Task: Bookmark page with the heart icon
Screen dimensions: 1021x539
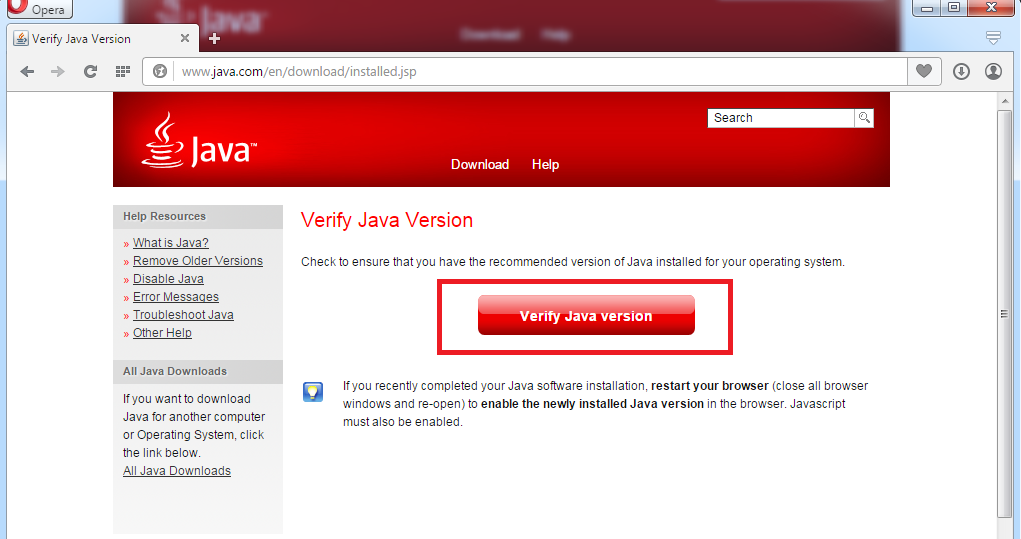Action: tap(924, 71)
